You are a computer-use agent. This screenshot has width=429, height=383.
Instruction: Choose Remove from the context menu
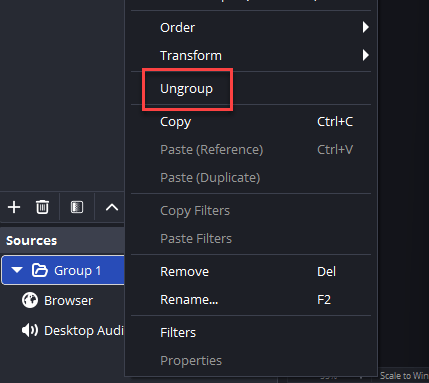point(251,272)
